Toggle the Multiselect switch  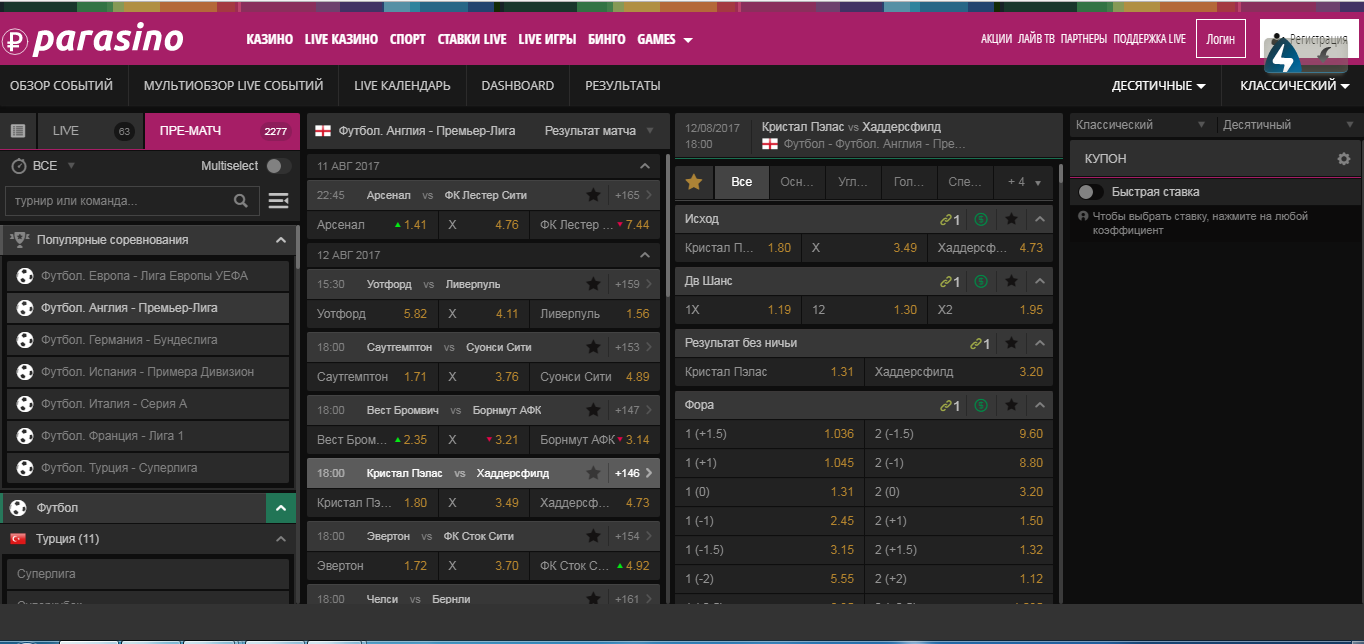click(279, 166)
